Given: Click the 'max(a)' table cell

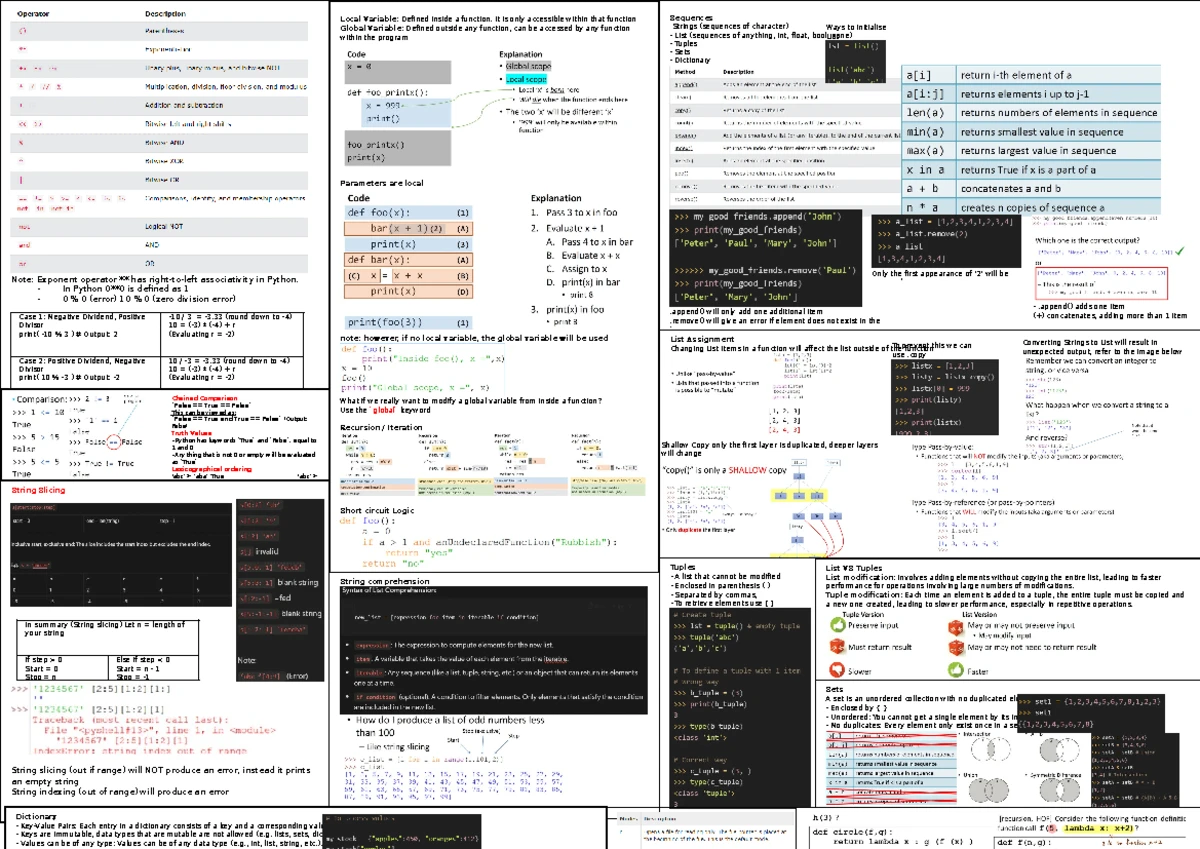Looking at the screenshot, I should click(929, 151).
